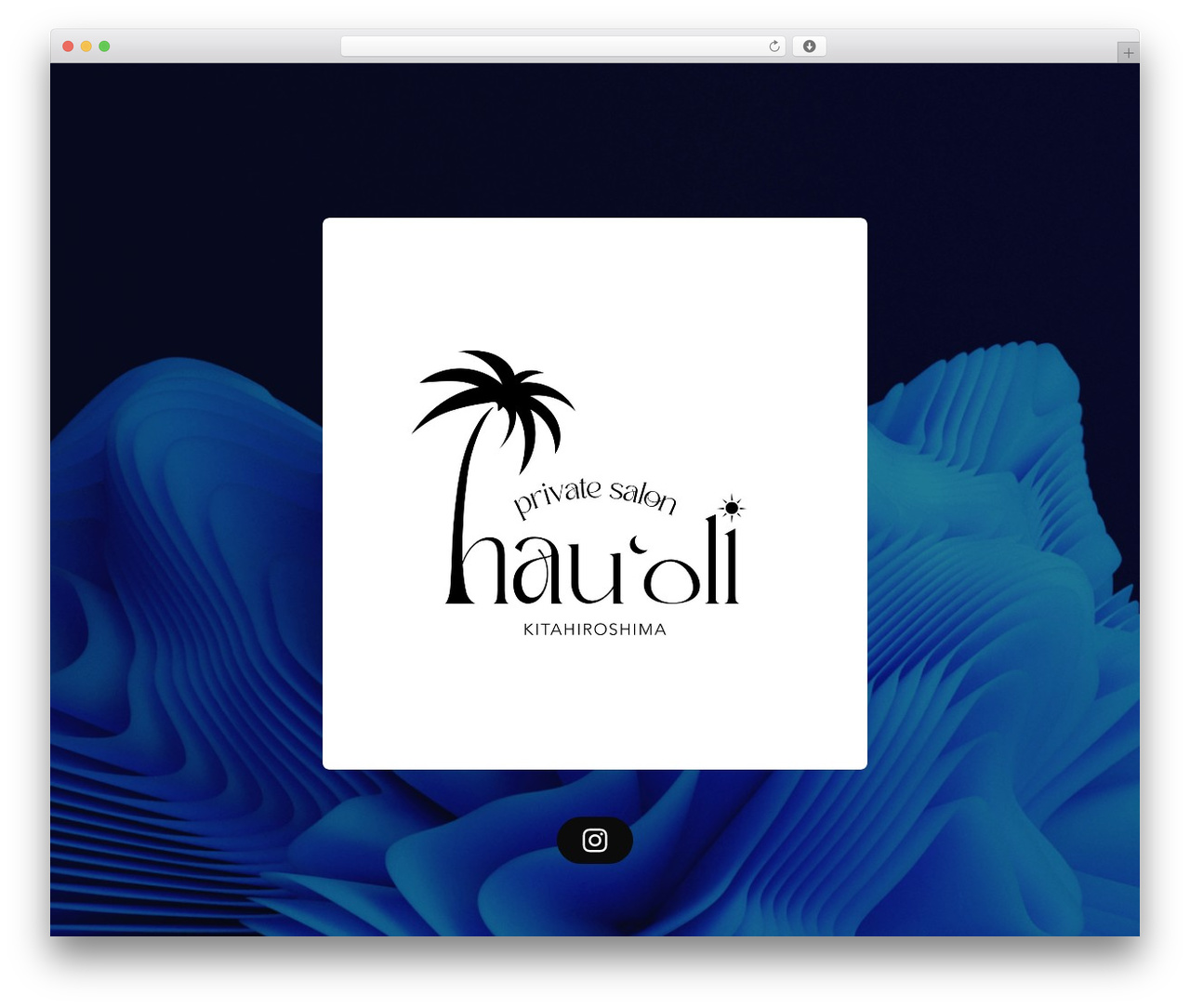Open the Instagram link button
1190x1008 pixels.
click(595, 841)
